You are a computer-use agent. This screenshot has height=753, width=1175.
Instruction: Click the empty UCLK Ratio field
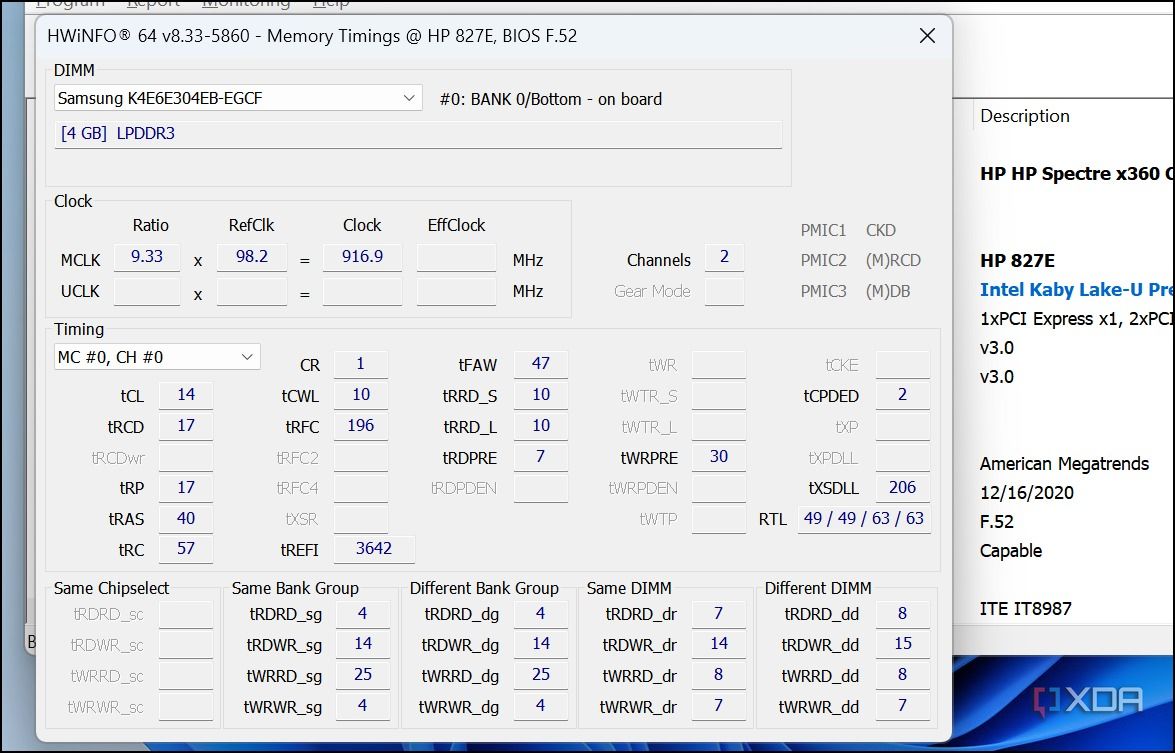point(147,292)
